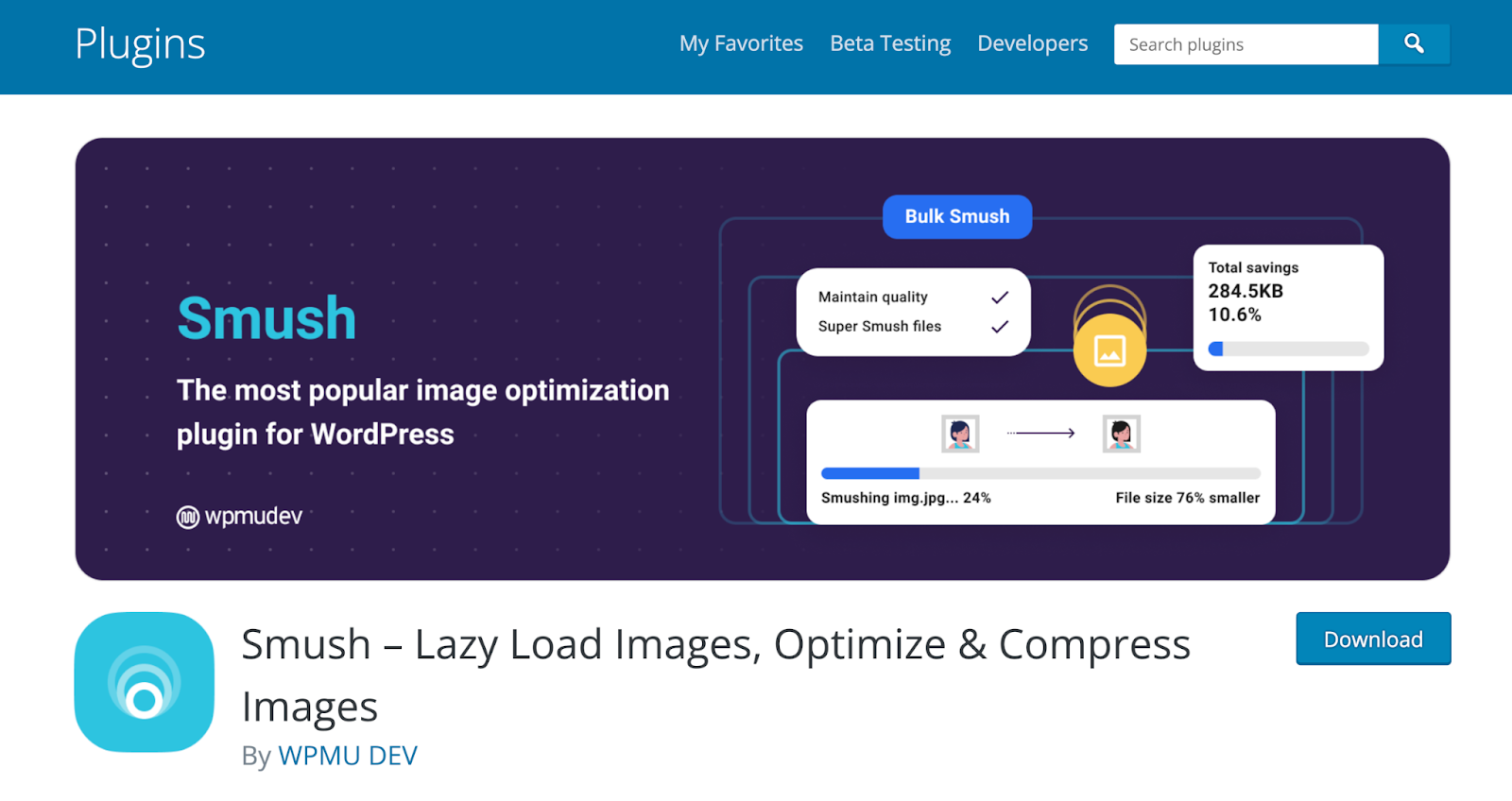Click the arrow between the portrait images

pyautogui.click(x=1040, y=434)
